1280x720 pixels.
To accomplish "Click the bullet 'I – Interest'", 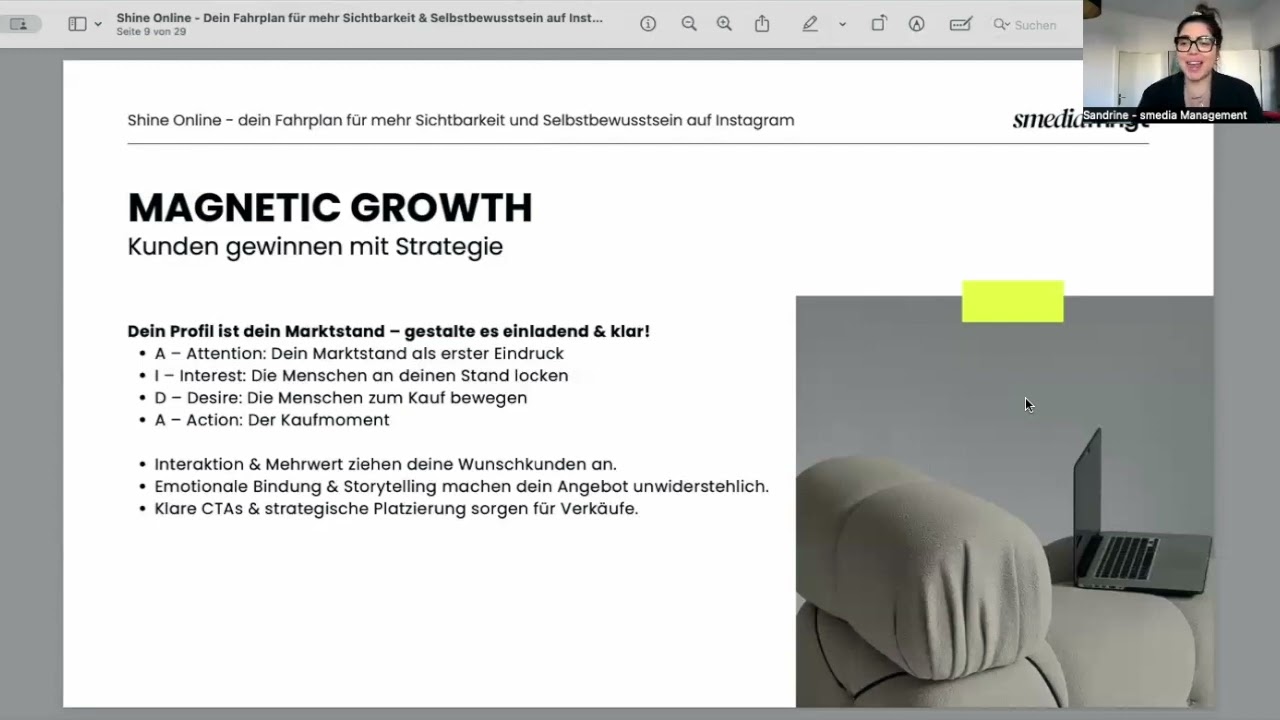I will point(361,376).
